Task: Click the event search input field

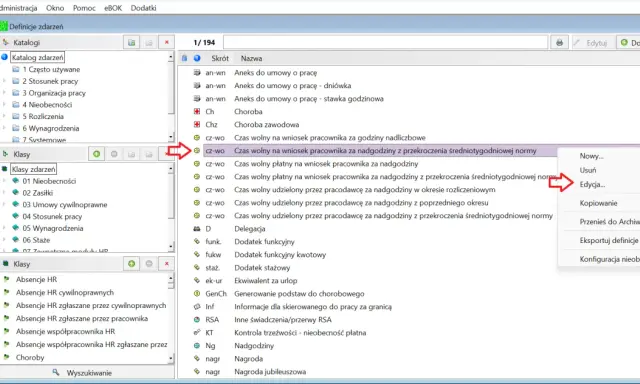Action: coord(385,42)
